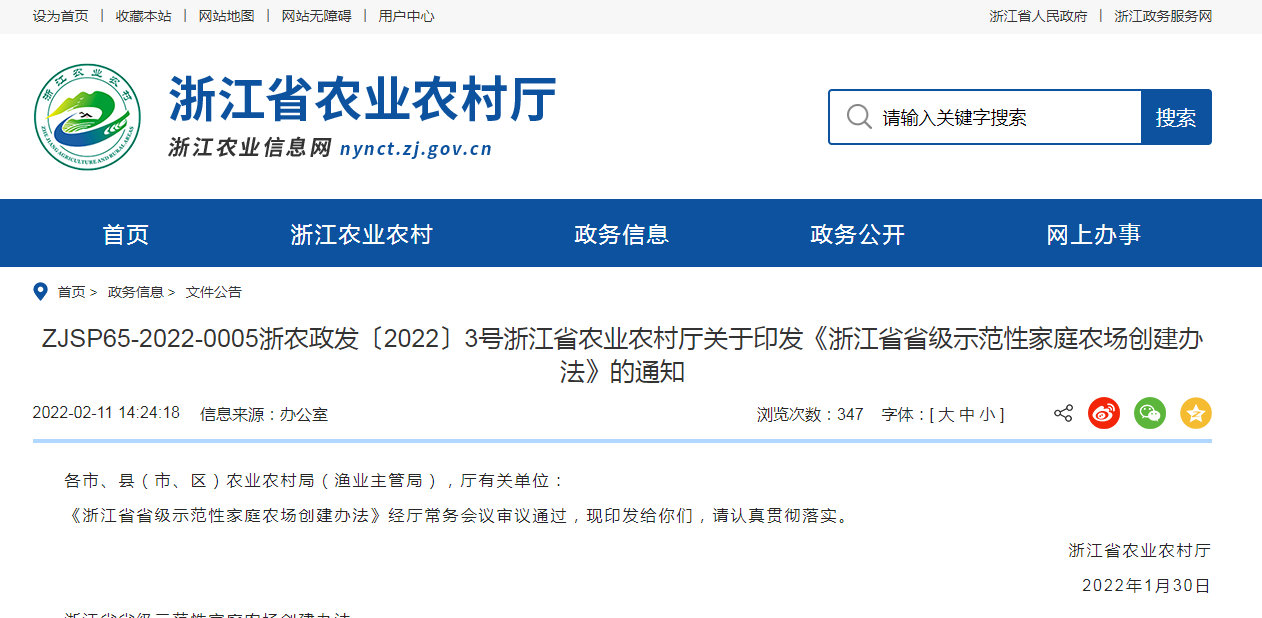The image size is (1262, 618).
Task: Click the yellow star Qzone icon
Action: (x=1195, y=413)
